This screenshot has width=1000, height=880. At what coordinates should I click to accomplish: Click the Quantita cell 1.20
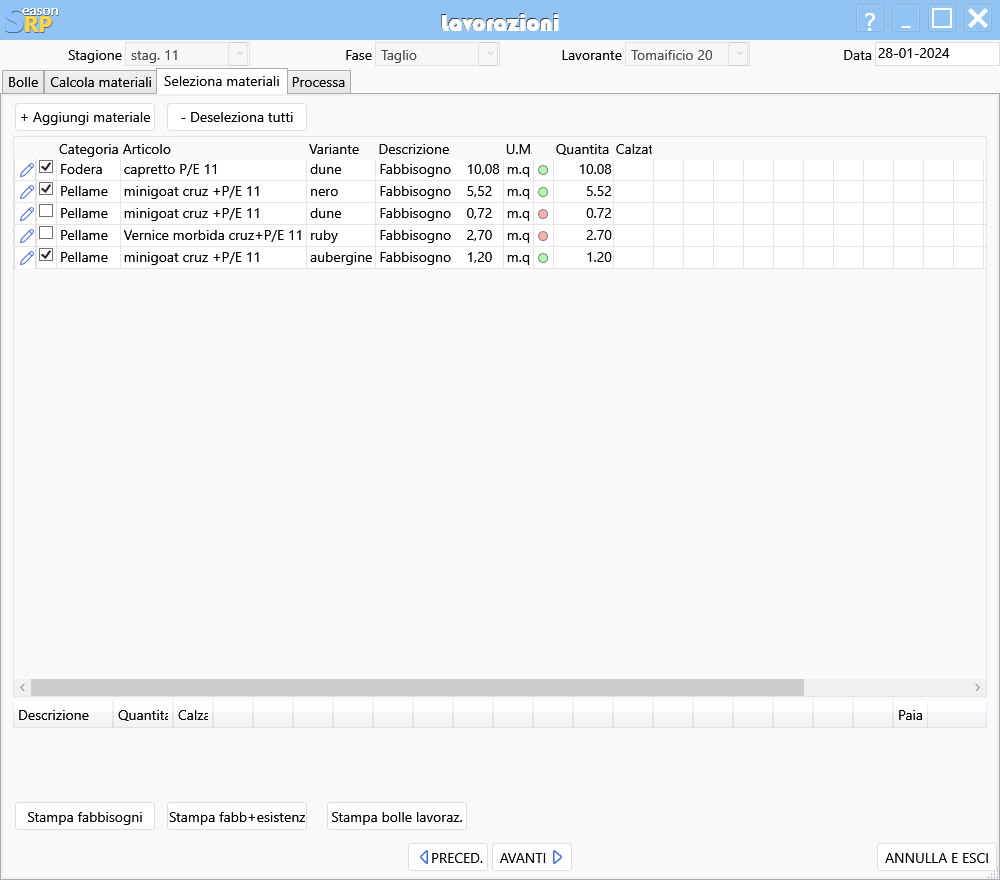pos(583,258)
